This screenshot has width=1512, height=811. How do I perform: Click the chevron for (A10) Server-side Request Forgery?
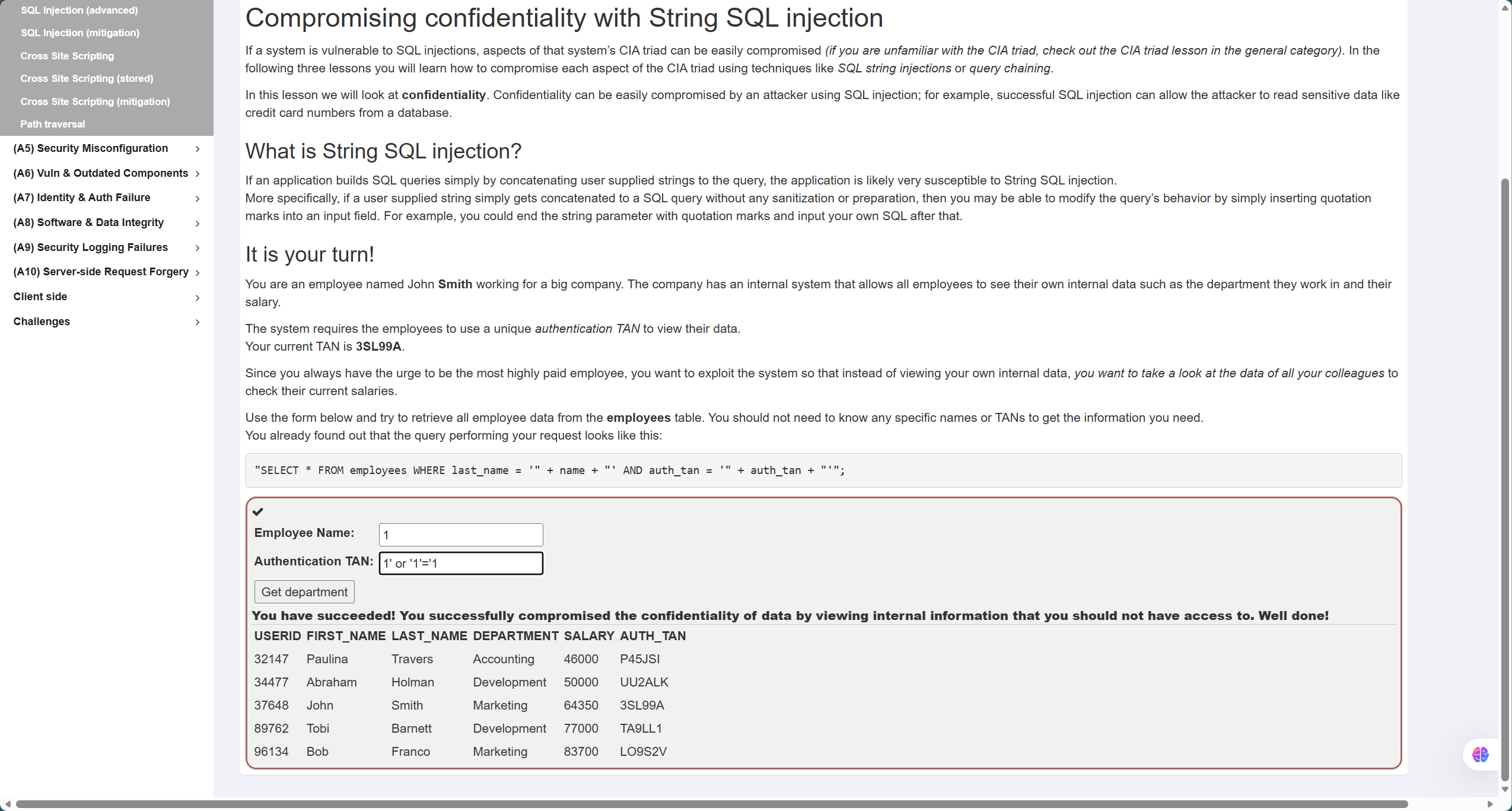(x=198, y=272)
